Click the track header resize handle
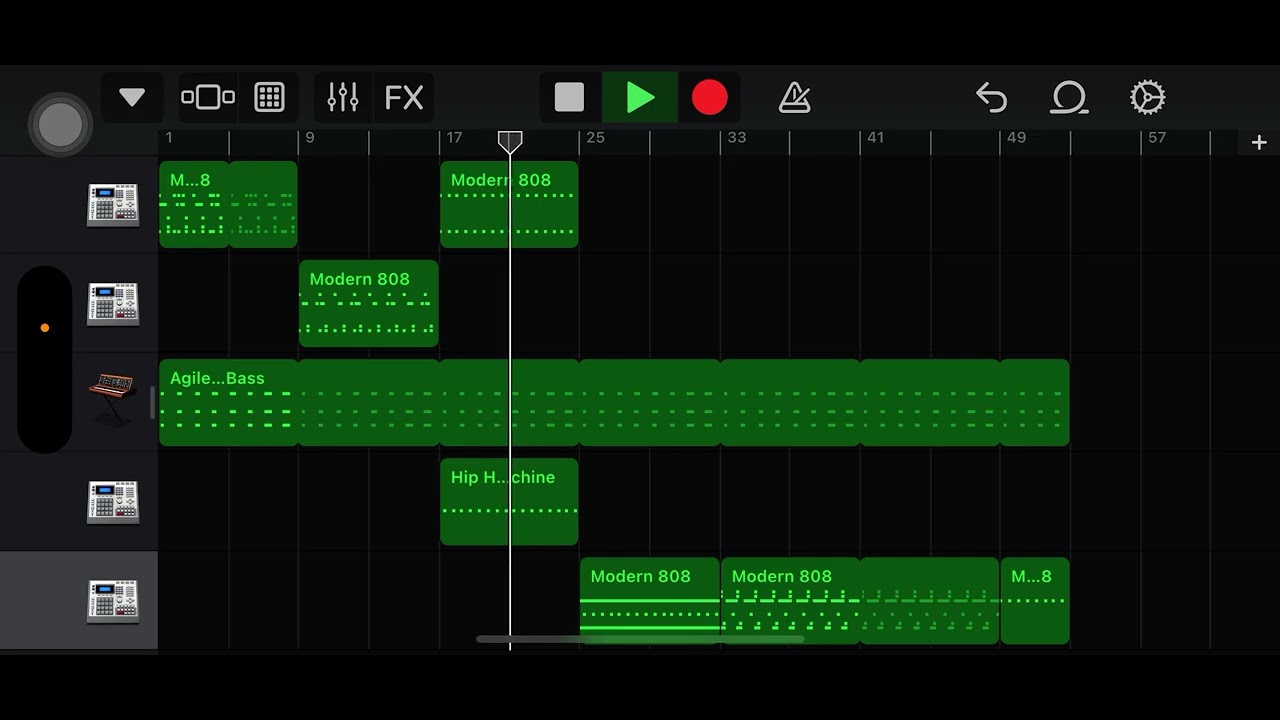1280x720 pixels. tap(153, 402)
